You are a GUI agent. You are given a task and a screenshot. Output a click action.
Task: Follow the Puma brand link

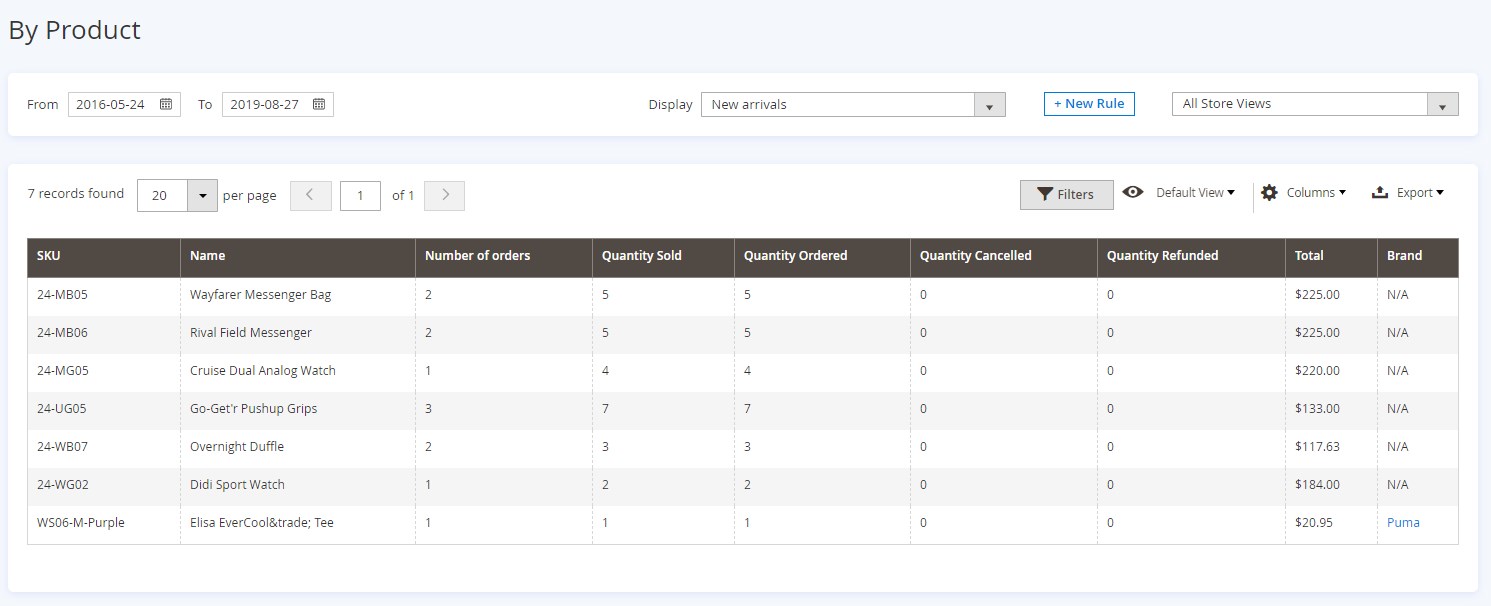1403,522
